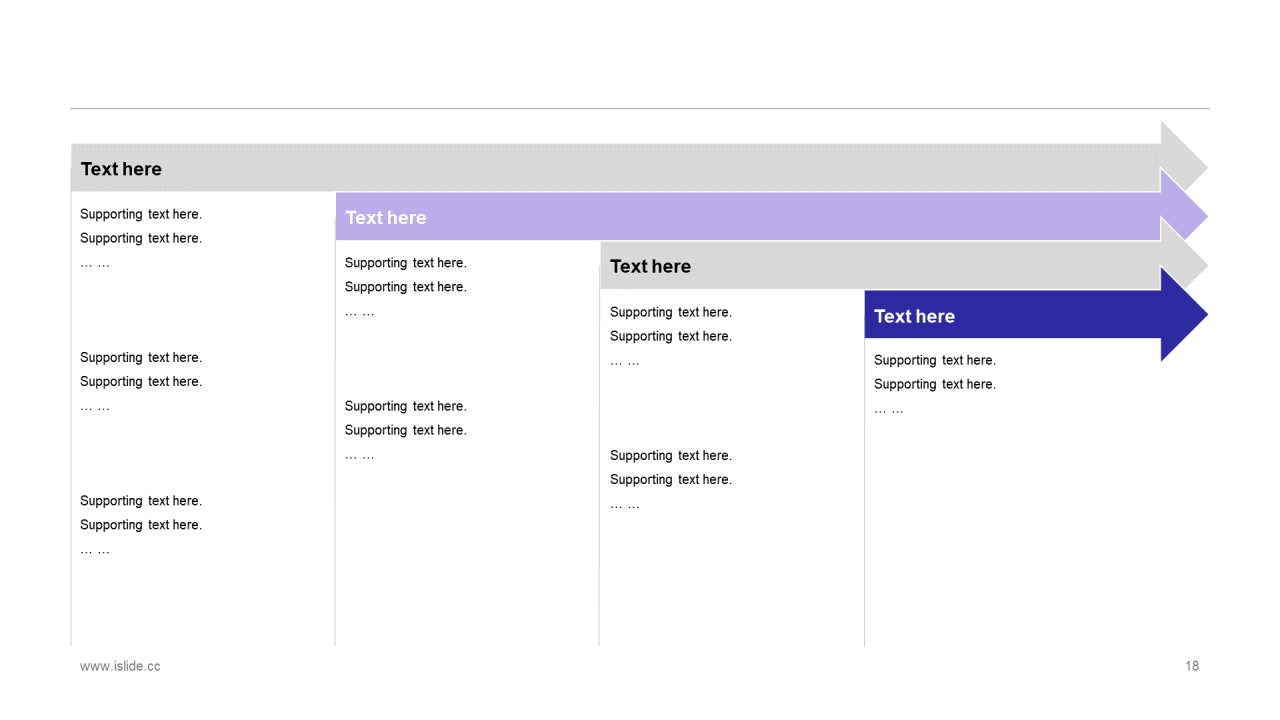Select the ellipsis line under dark blue arrow column
The width and height of the screenshot is (1280, 720).
tap(889, 409)
